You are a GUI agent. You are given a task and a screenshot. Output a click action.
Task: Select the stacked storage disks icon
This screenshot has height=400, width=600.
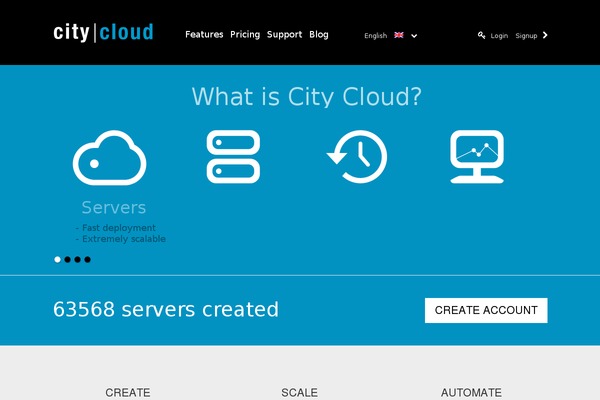pyautogui.click(x=233, y=157)
